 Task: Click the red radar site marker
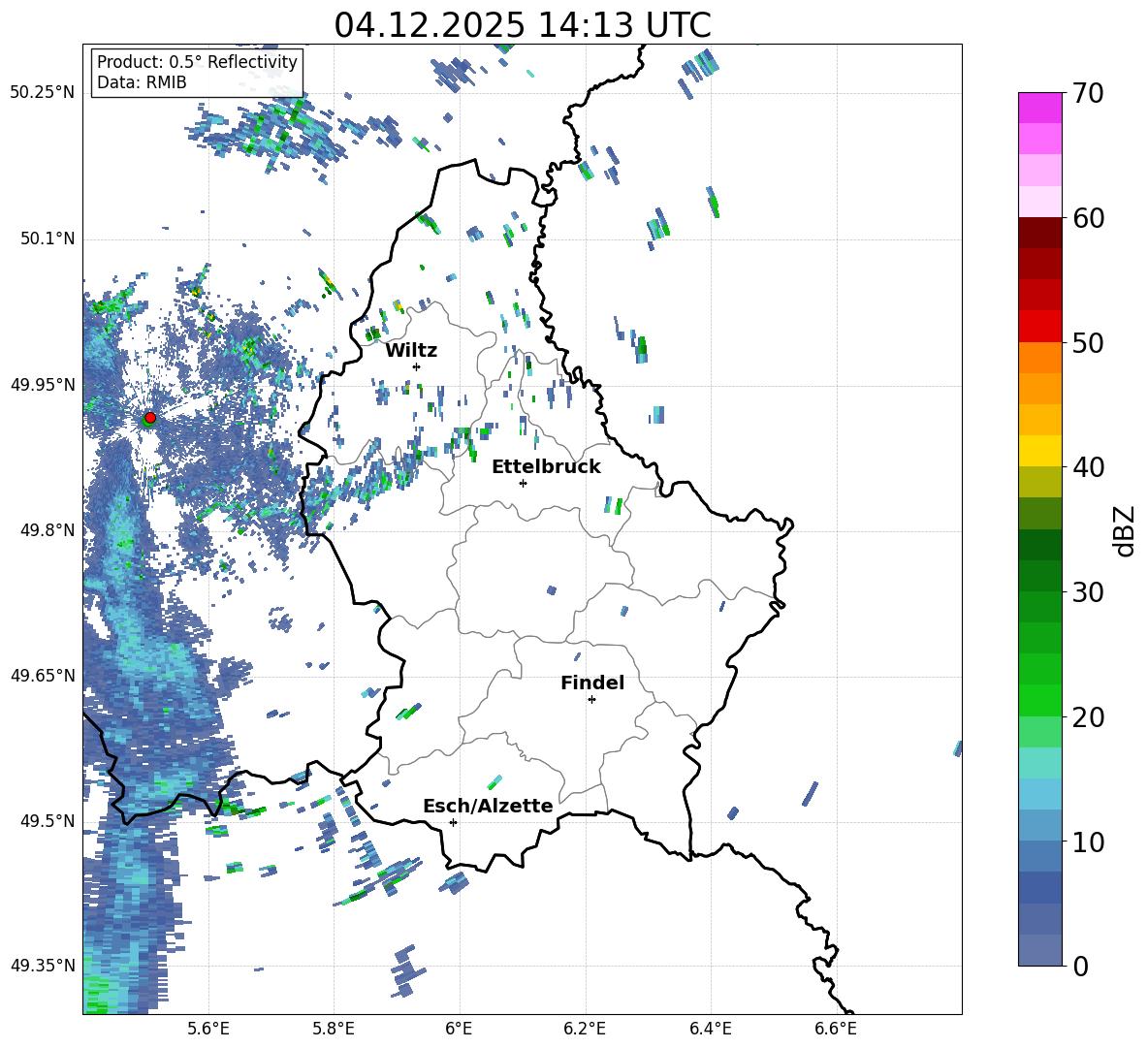point(150,418)
